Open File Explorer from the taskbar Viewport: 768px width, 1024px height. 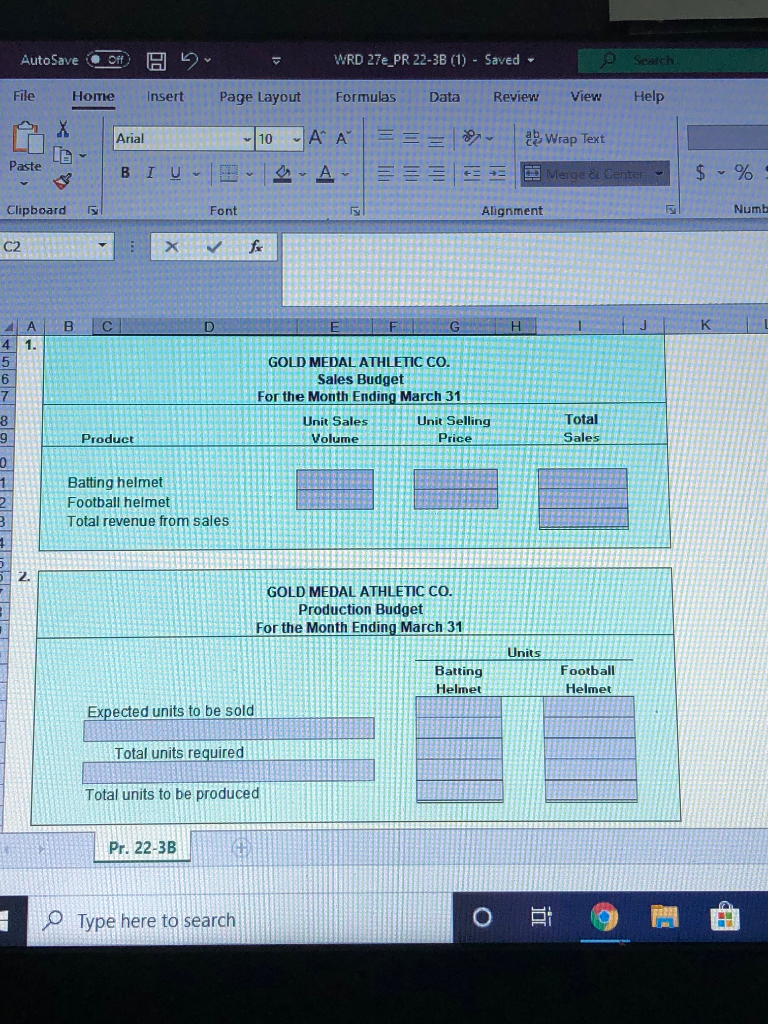[664, 918]
